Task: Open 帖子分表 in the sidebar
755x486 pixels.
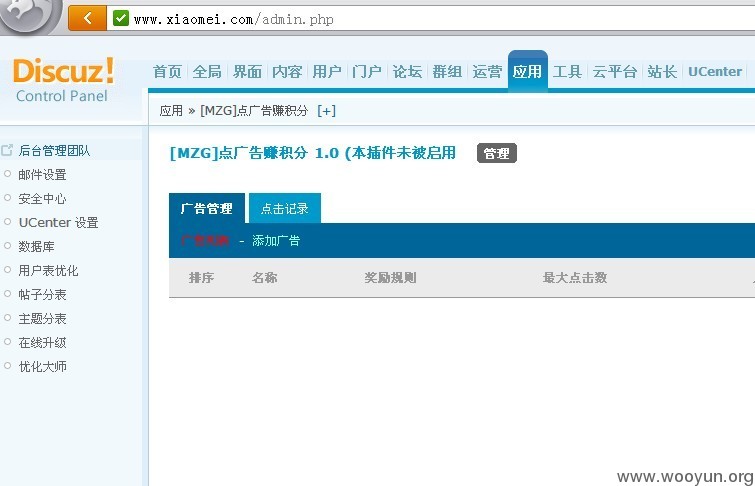Action: [42, 295]
